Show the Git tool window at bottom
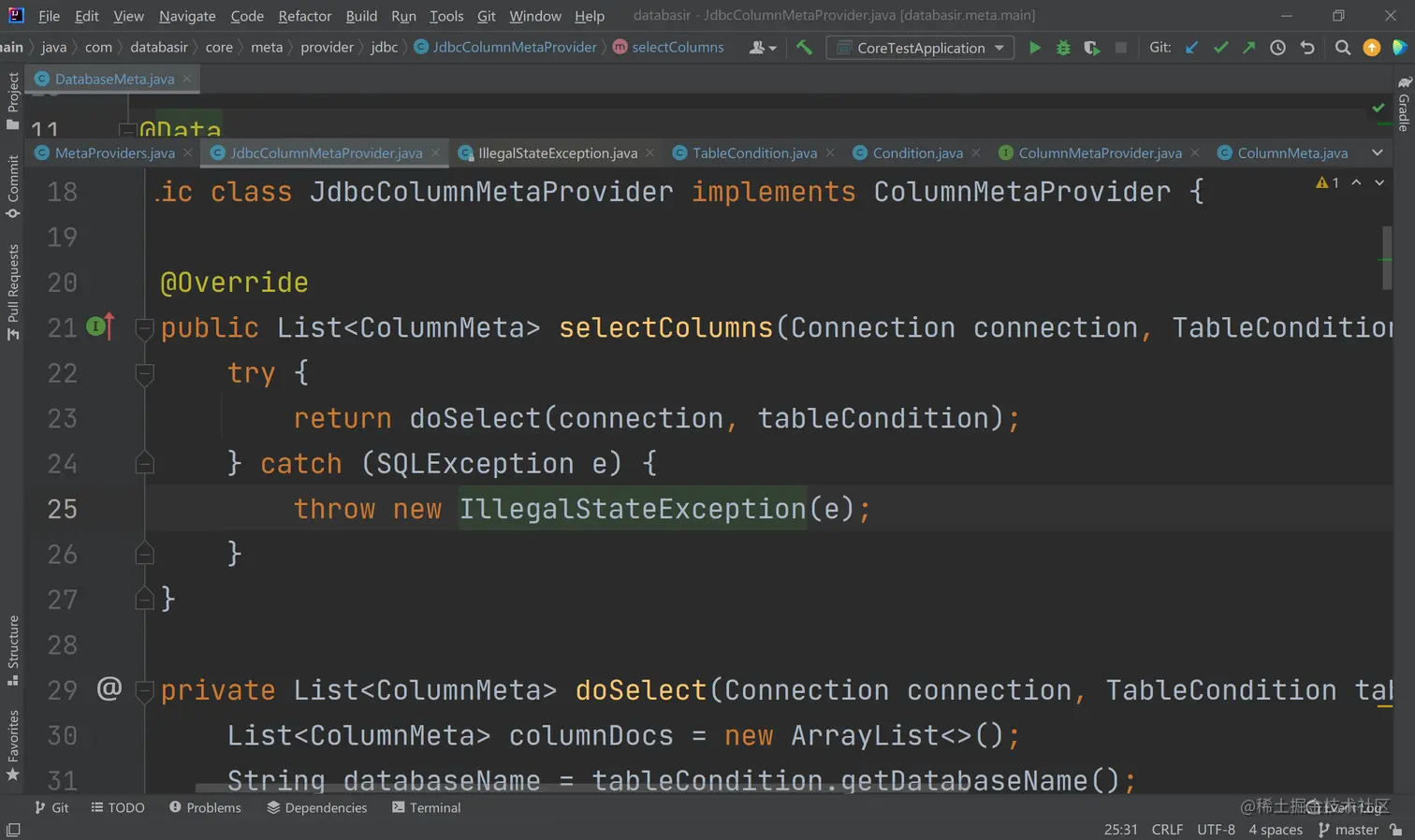Viewport: 1415px width, 840px height. [51, 807]
